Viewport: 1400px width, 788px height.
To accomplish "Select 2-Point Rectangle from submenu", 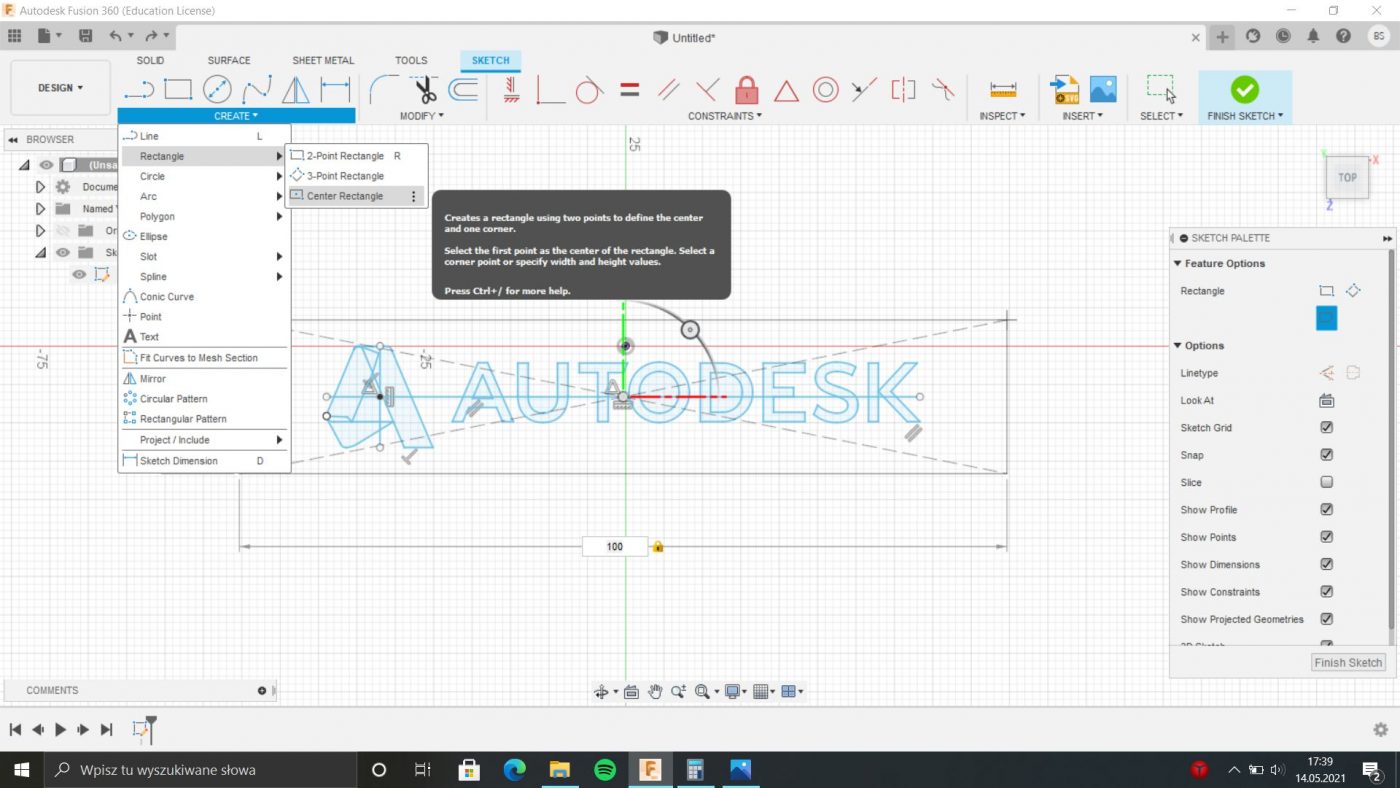I will (345, 156).
